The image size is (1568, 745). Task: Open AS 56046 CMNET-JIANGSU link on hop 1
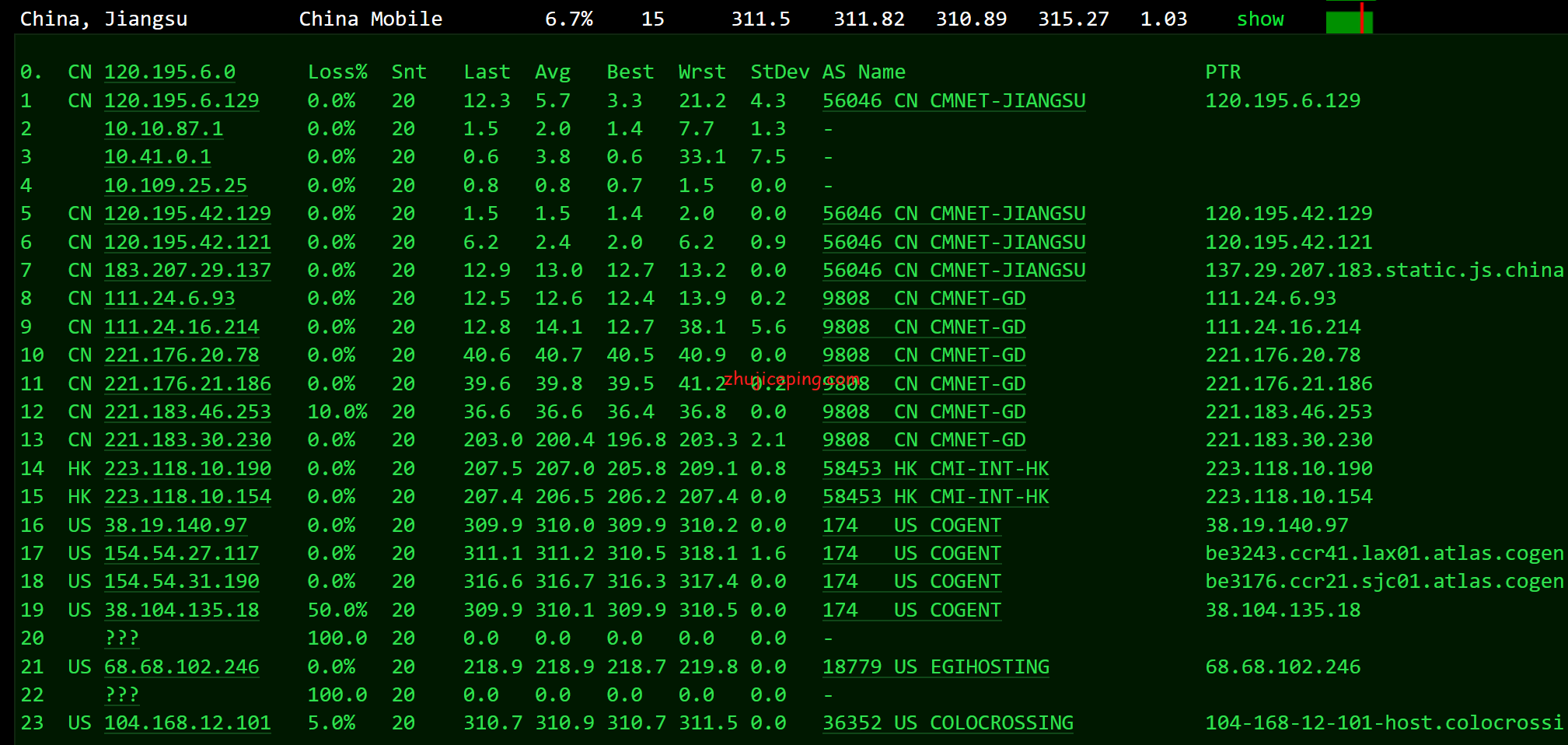954,101
